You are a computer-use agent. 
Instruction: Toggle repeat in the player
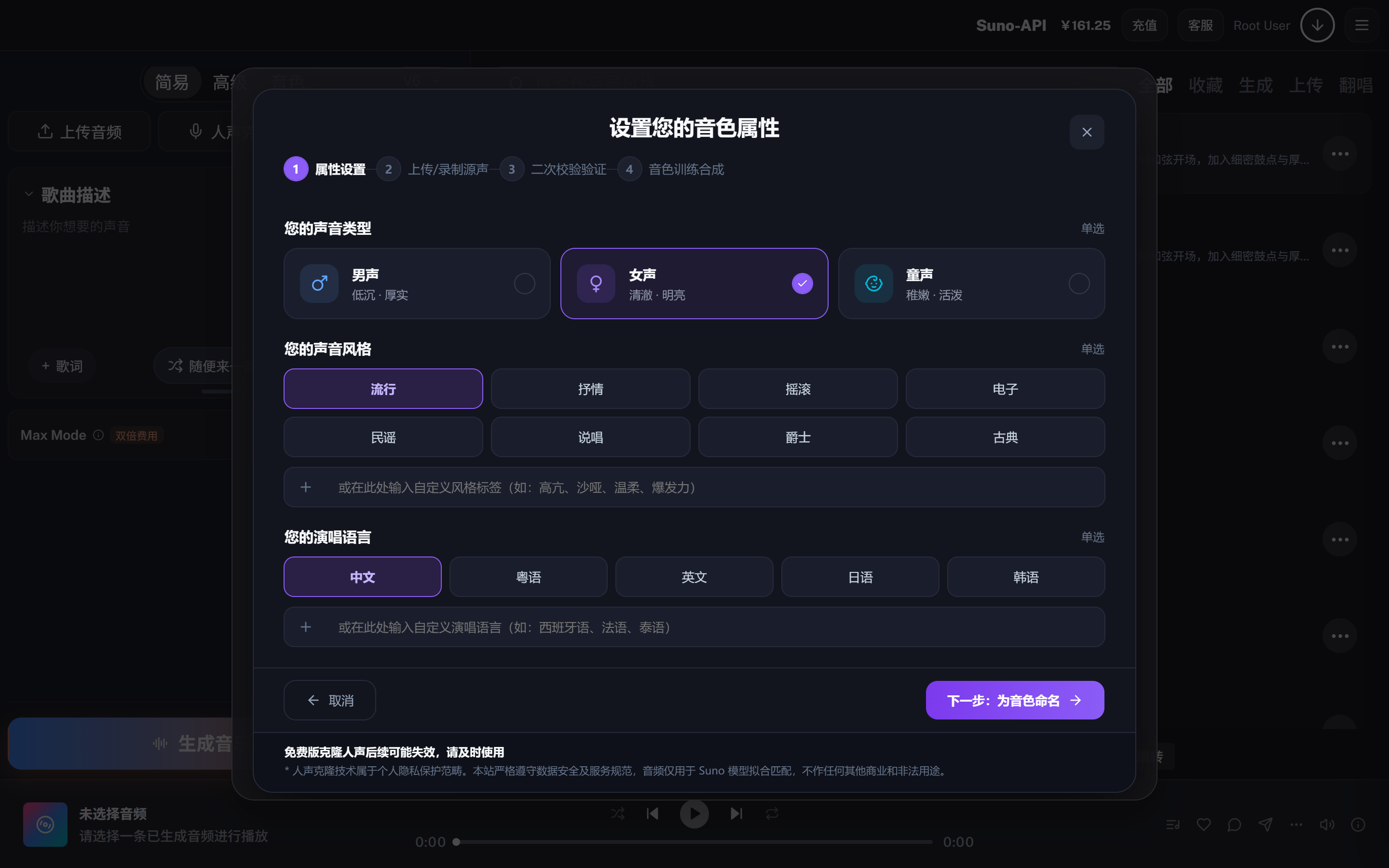point(772,813)
